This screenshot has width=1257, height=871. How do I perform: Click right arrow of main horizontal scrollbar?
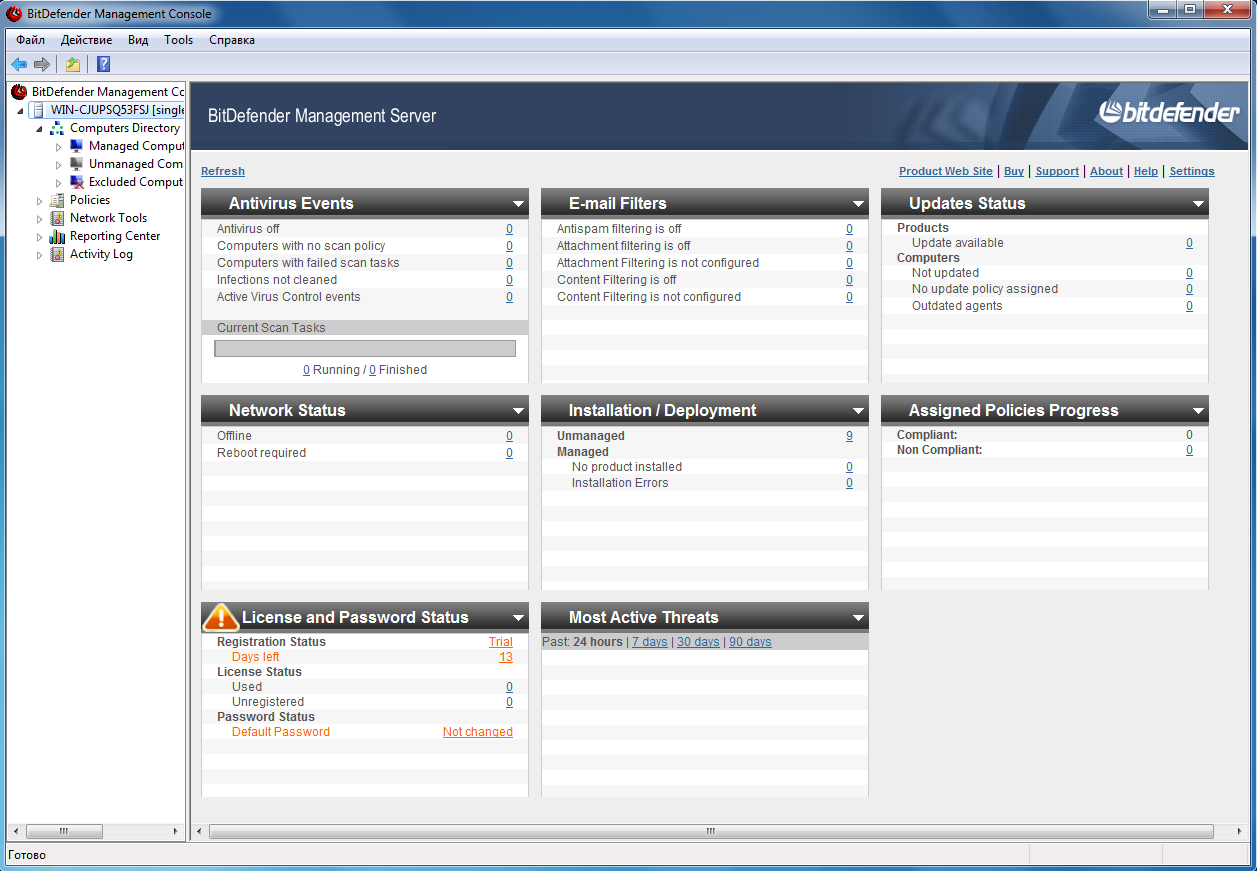coord(1239,831)
